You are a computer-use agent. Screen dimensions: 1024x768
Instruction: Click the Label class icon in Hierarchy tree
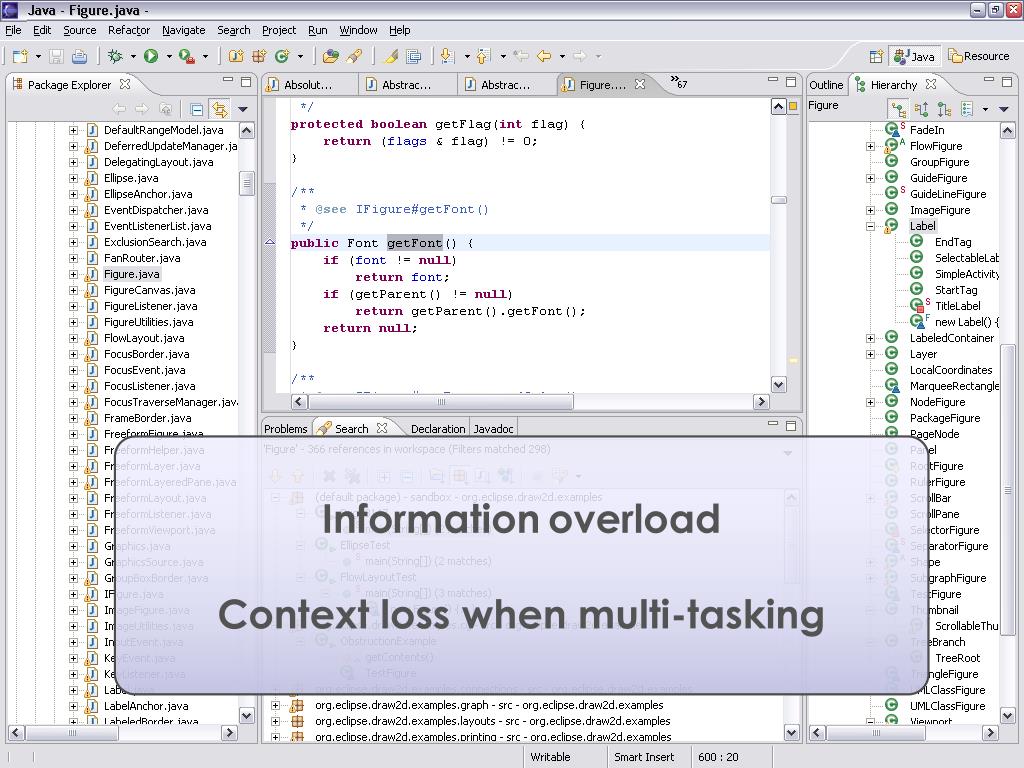tap(892, 226)
